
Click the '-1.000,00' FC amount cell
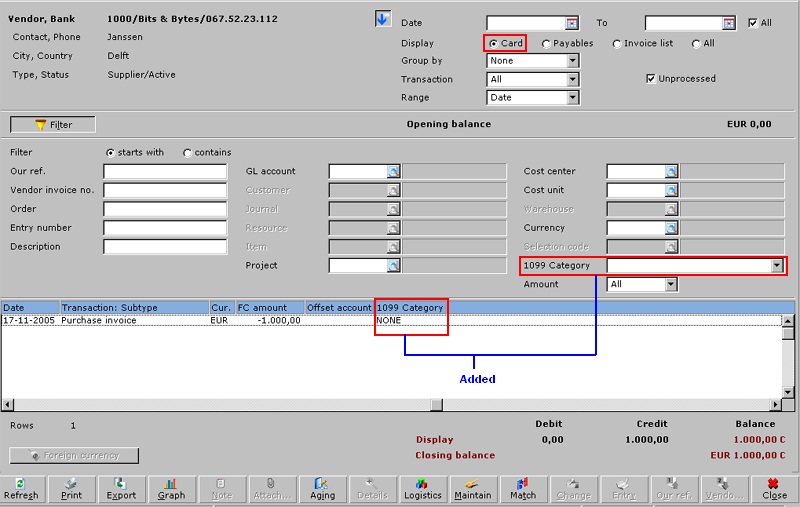(x=279, y=321)
